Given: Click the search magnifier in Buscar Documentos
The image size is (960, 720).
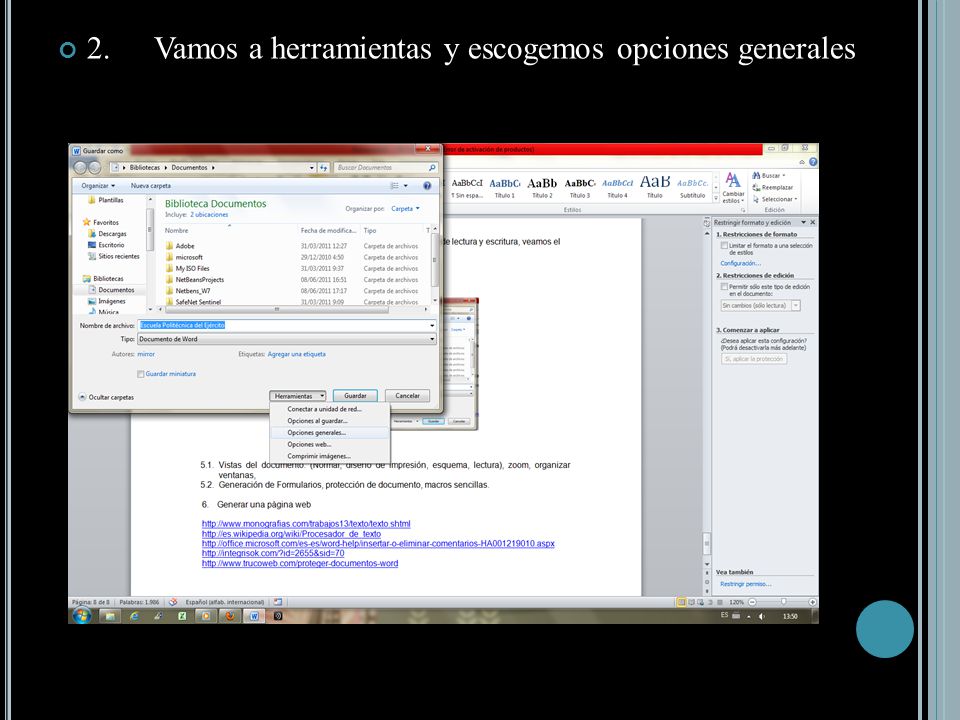Looking at the screenshot, I should 432,167.
